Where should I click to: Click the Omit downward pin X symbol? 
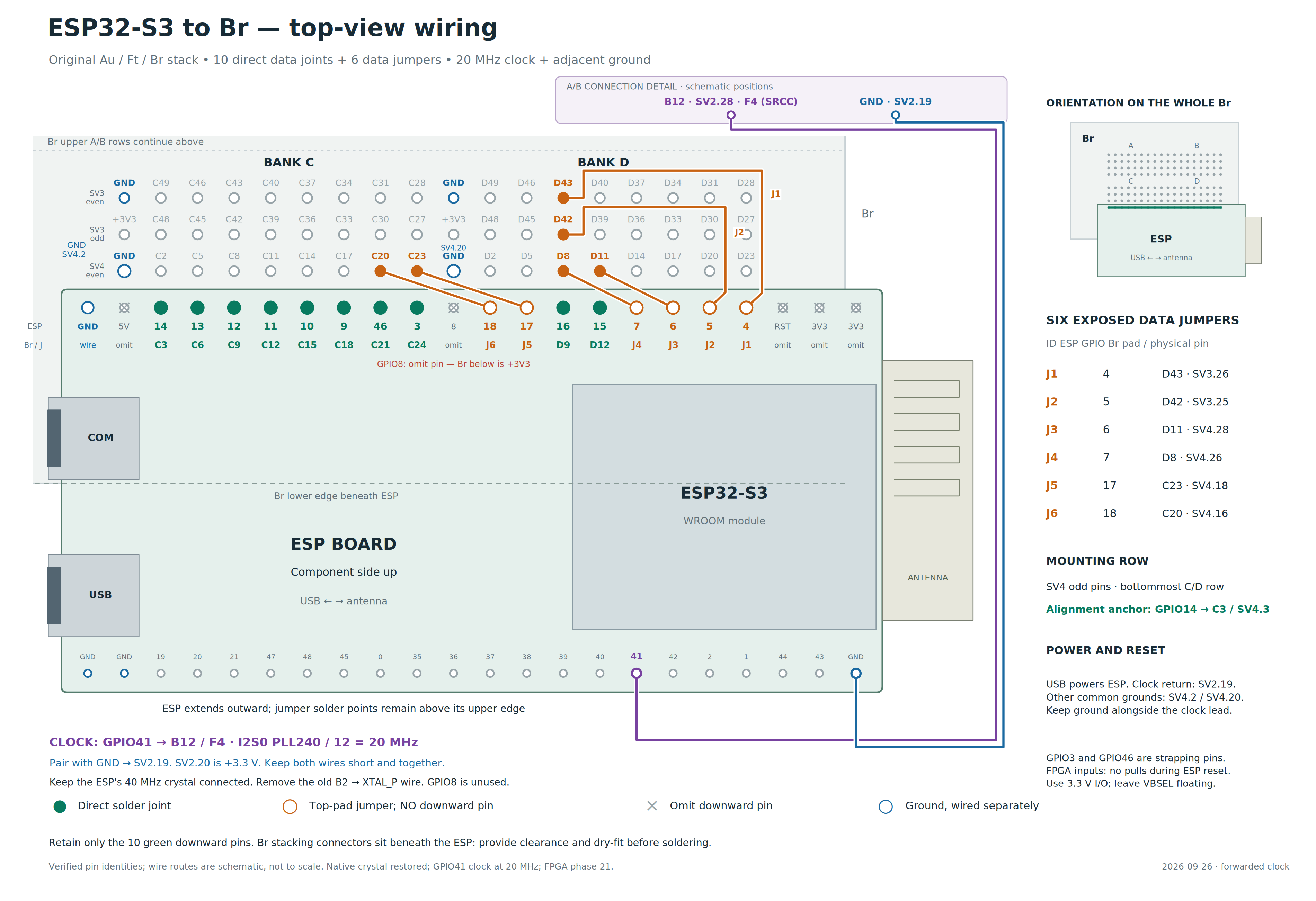(x=652, y=806)
